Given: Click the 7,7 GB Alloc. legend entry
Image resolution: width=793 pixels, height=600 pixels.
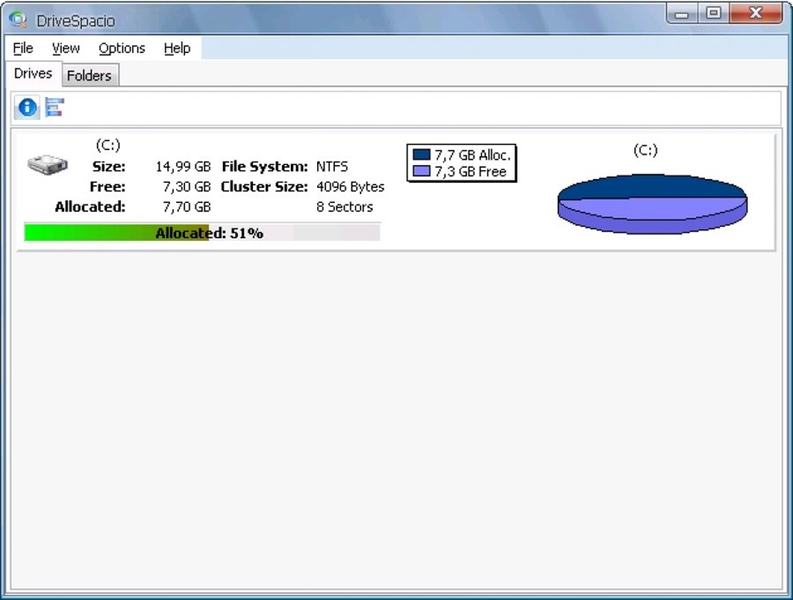Looking at the screenshot, I should coord(462,154).
